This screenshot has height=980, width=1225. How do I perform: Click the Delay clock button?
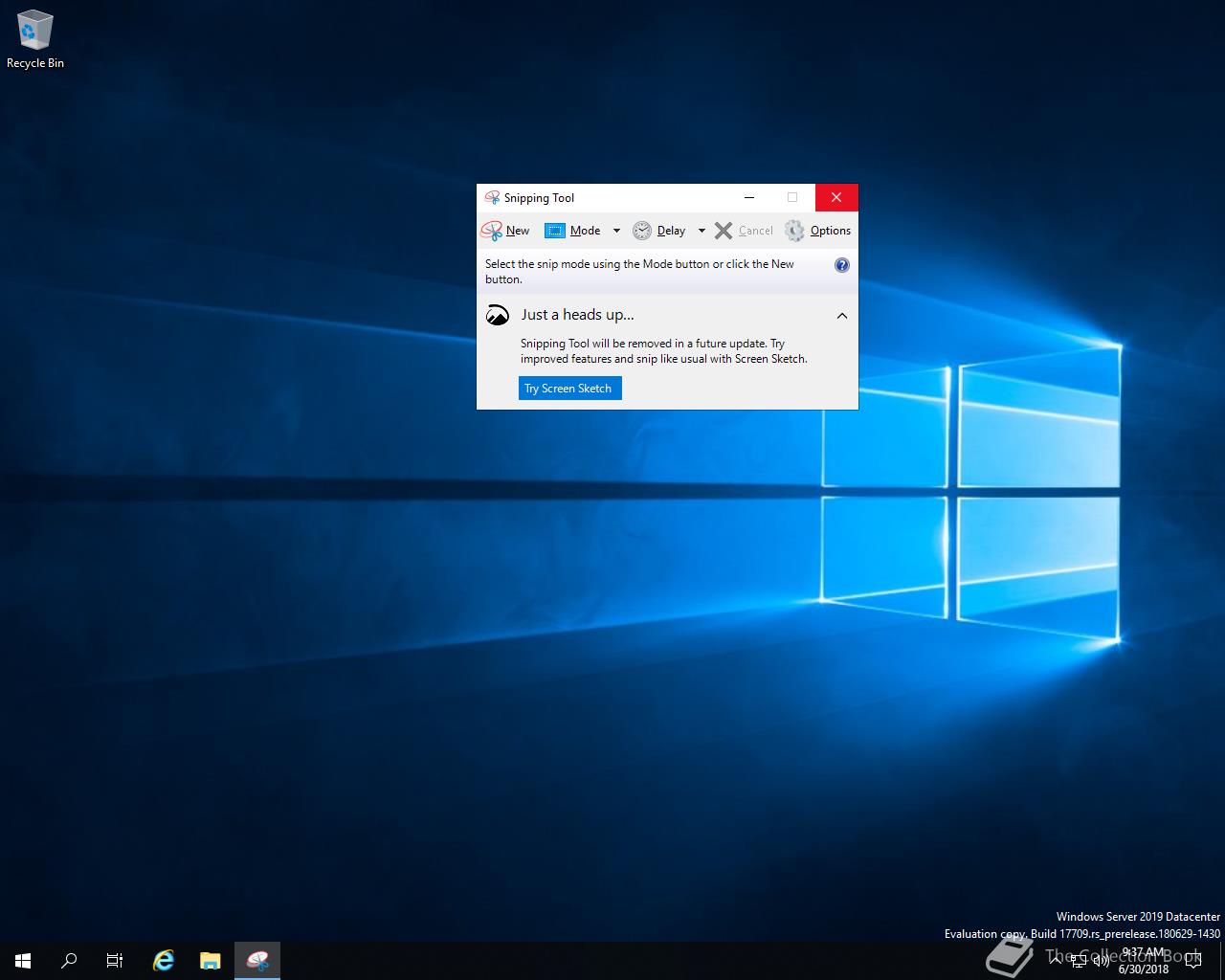[659, 231]
